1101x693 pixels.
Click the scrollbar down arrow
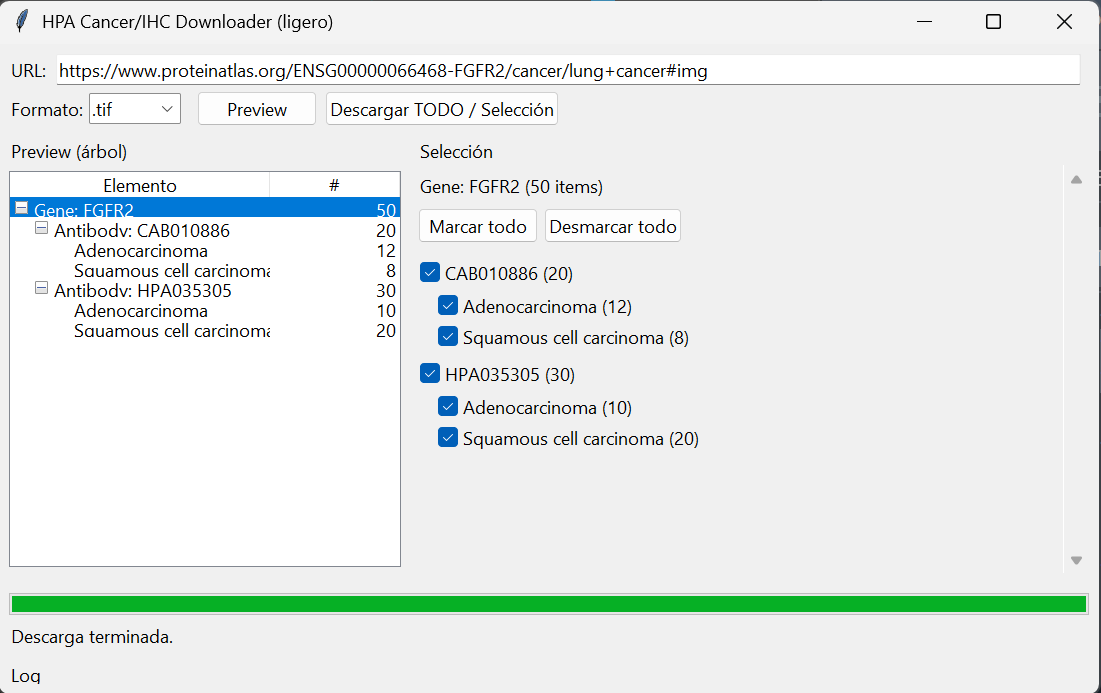click(1076, 560)
